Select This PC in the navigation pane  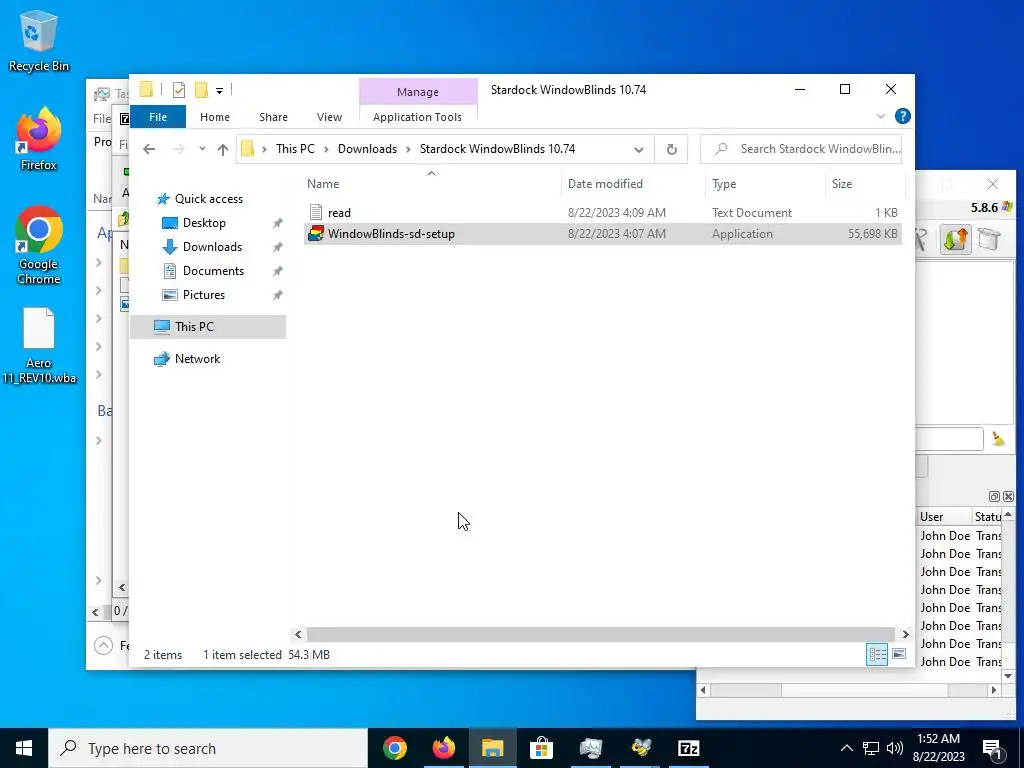(208, 327)
